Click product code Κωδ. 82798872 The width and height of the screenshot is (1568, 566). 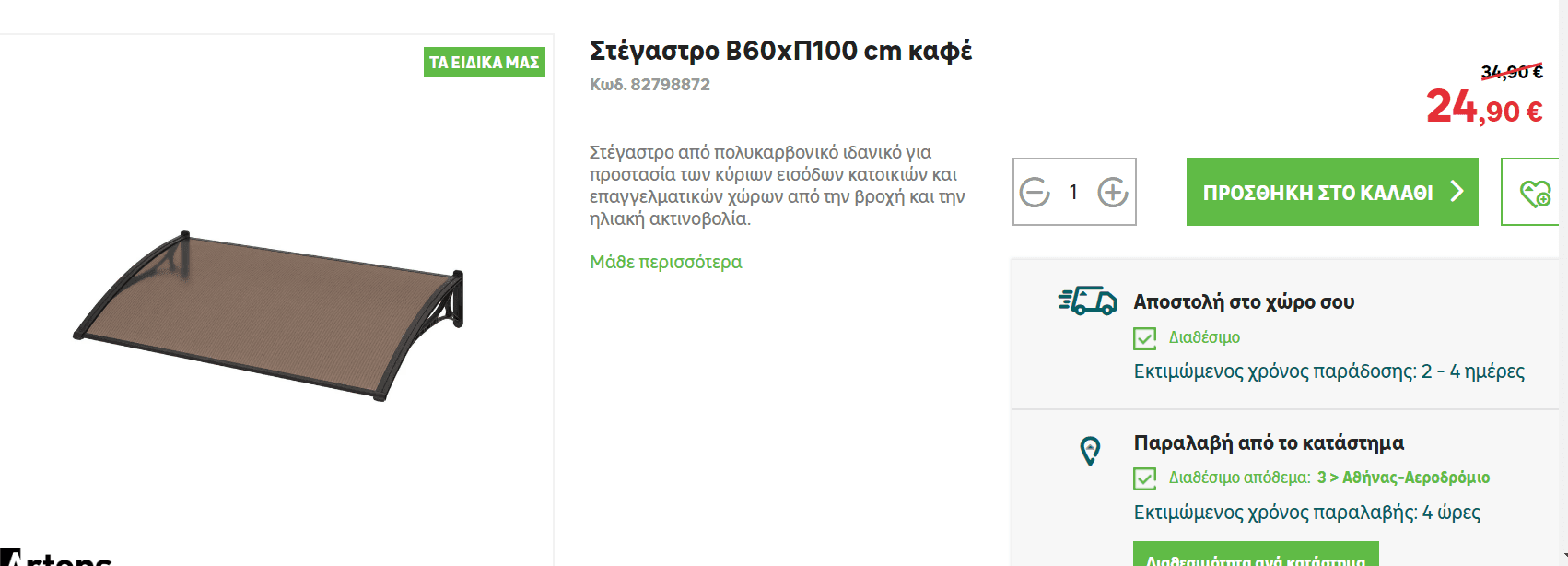(649, 85)
